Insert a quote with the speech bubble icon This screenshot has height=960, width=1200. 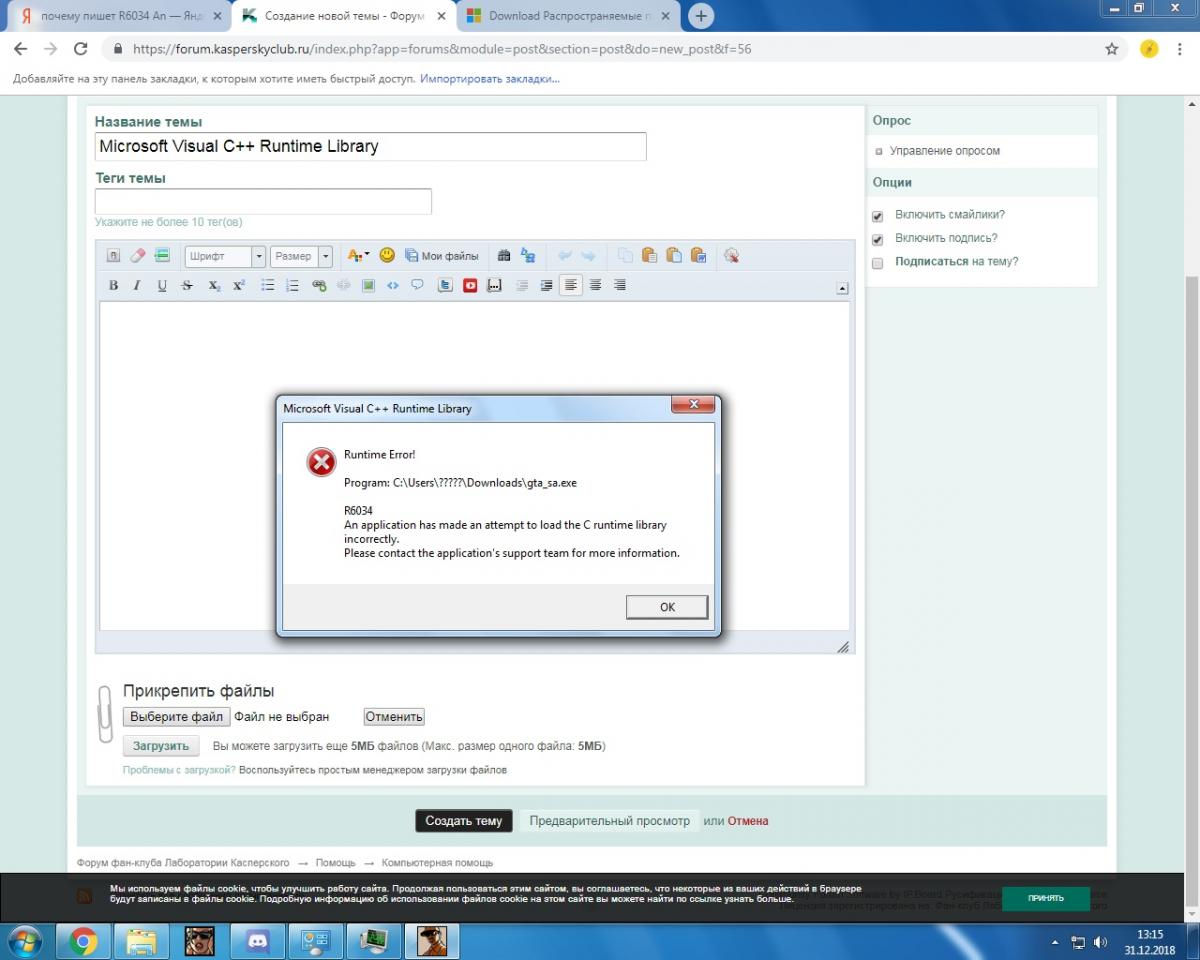417,285
